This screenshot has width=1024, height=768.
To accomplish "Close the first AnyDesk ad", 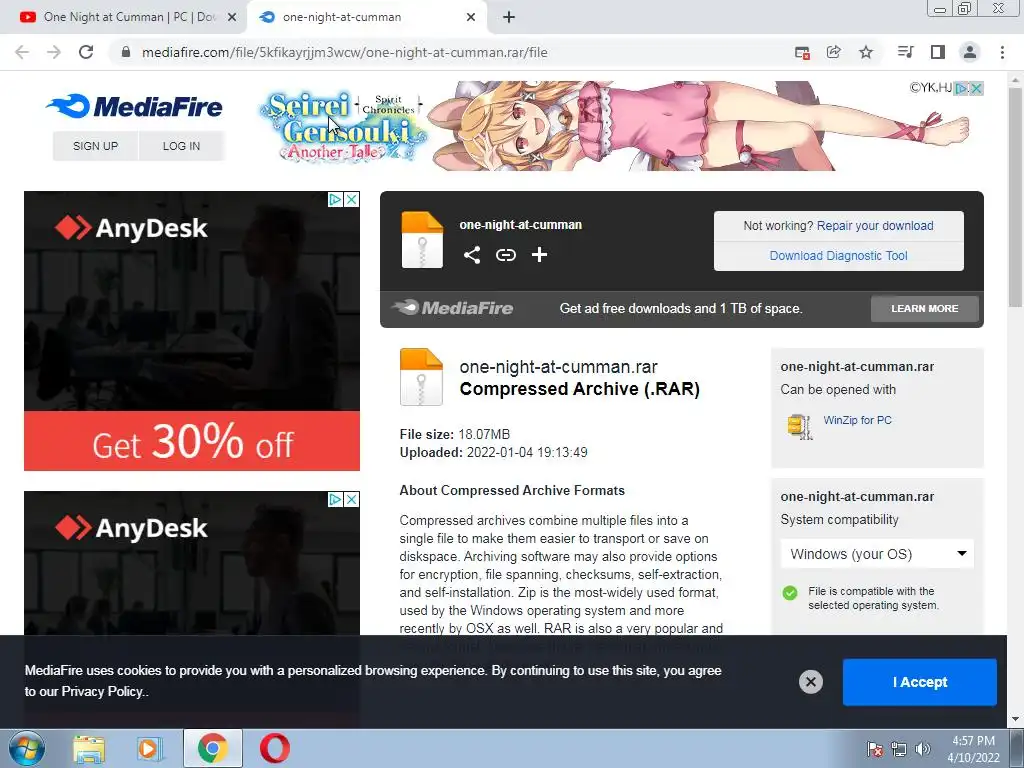I will pyautogui.click(x=351, y=199).
